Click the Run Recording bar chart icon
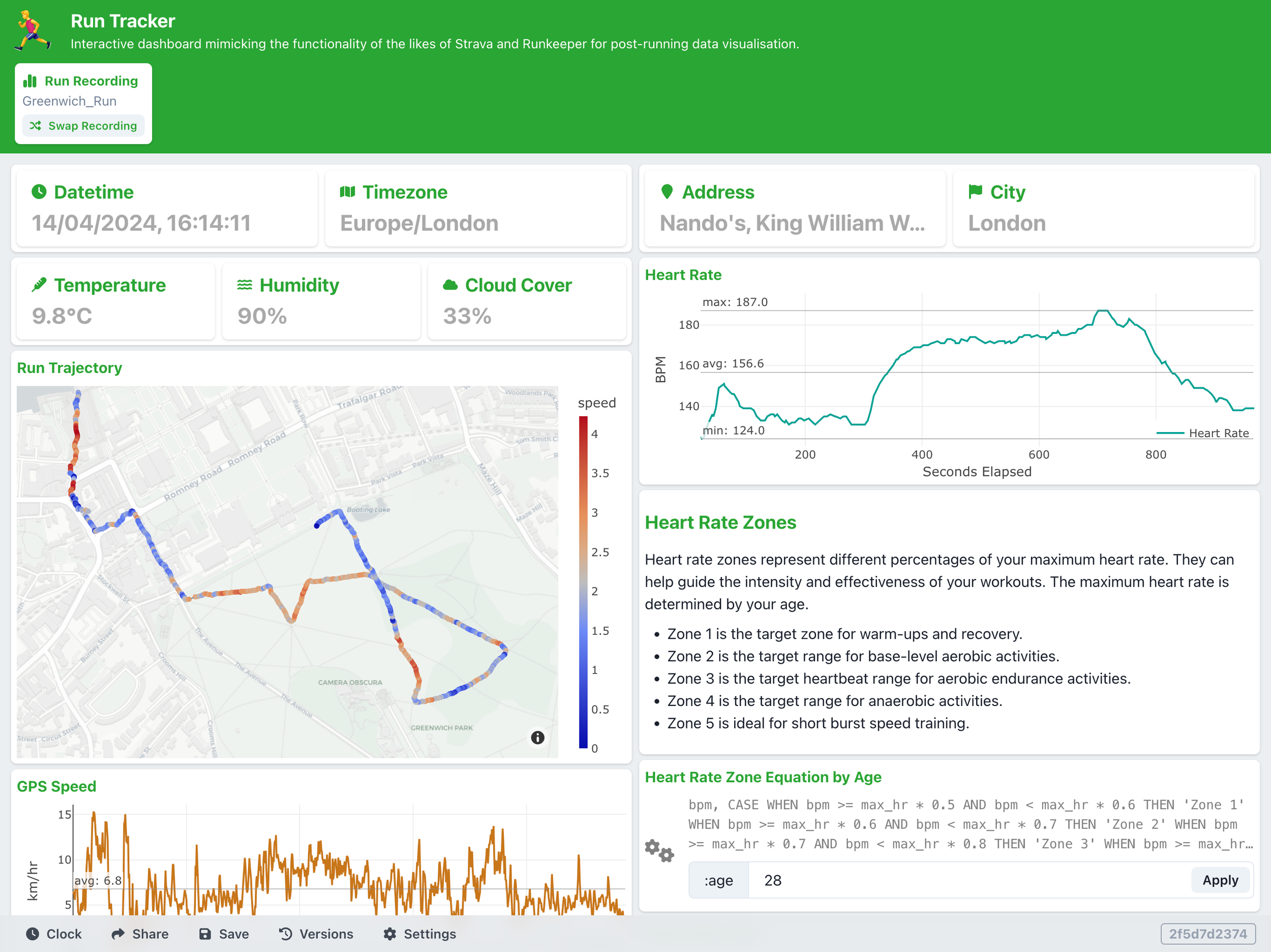The height and width of the screenshot is (952, 1271). coord(30,81)
